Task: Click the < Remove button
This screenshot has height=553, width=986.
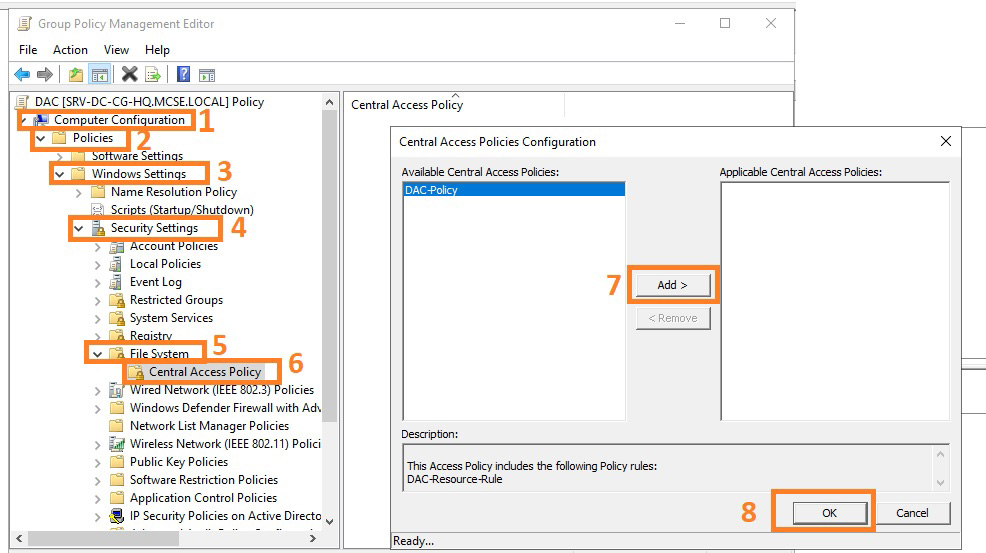Action: pos(673,318)
